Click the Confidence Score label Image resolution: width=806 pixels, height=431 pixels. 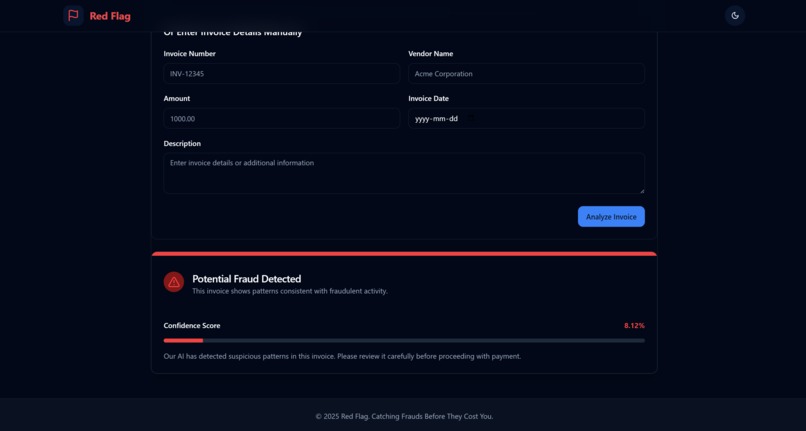(x=192, y=326)
